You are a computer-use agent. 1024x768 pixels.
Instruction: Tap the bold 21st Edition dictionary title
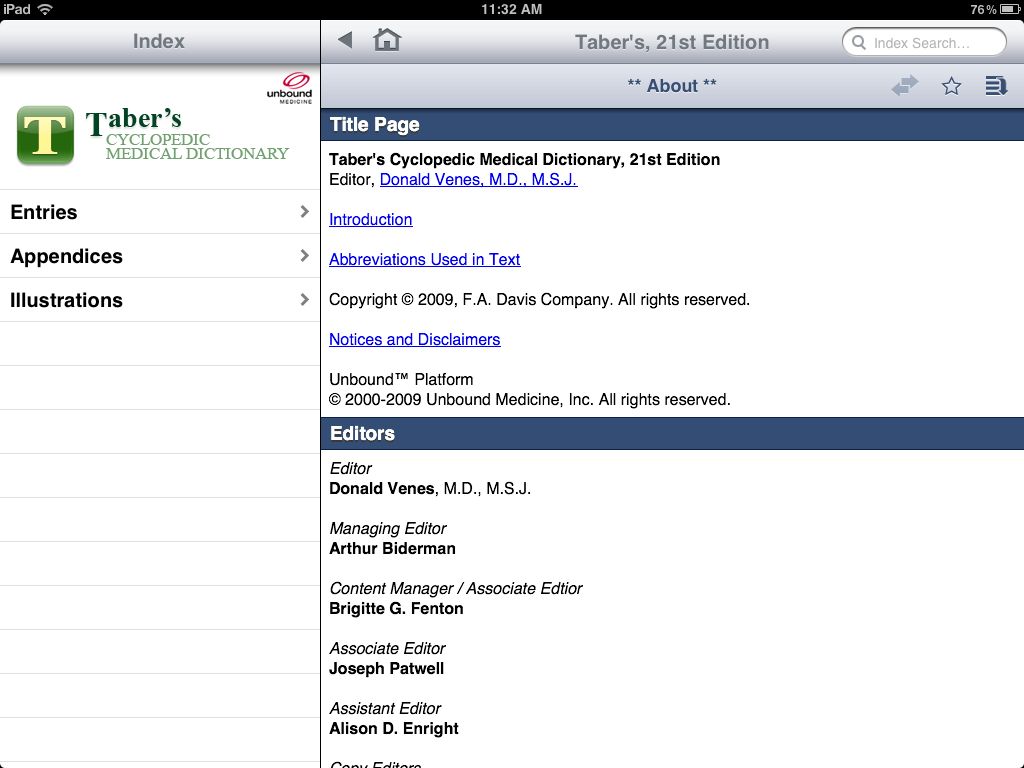[524, 159]
